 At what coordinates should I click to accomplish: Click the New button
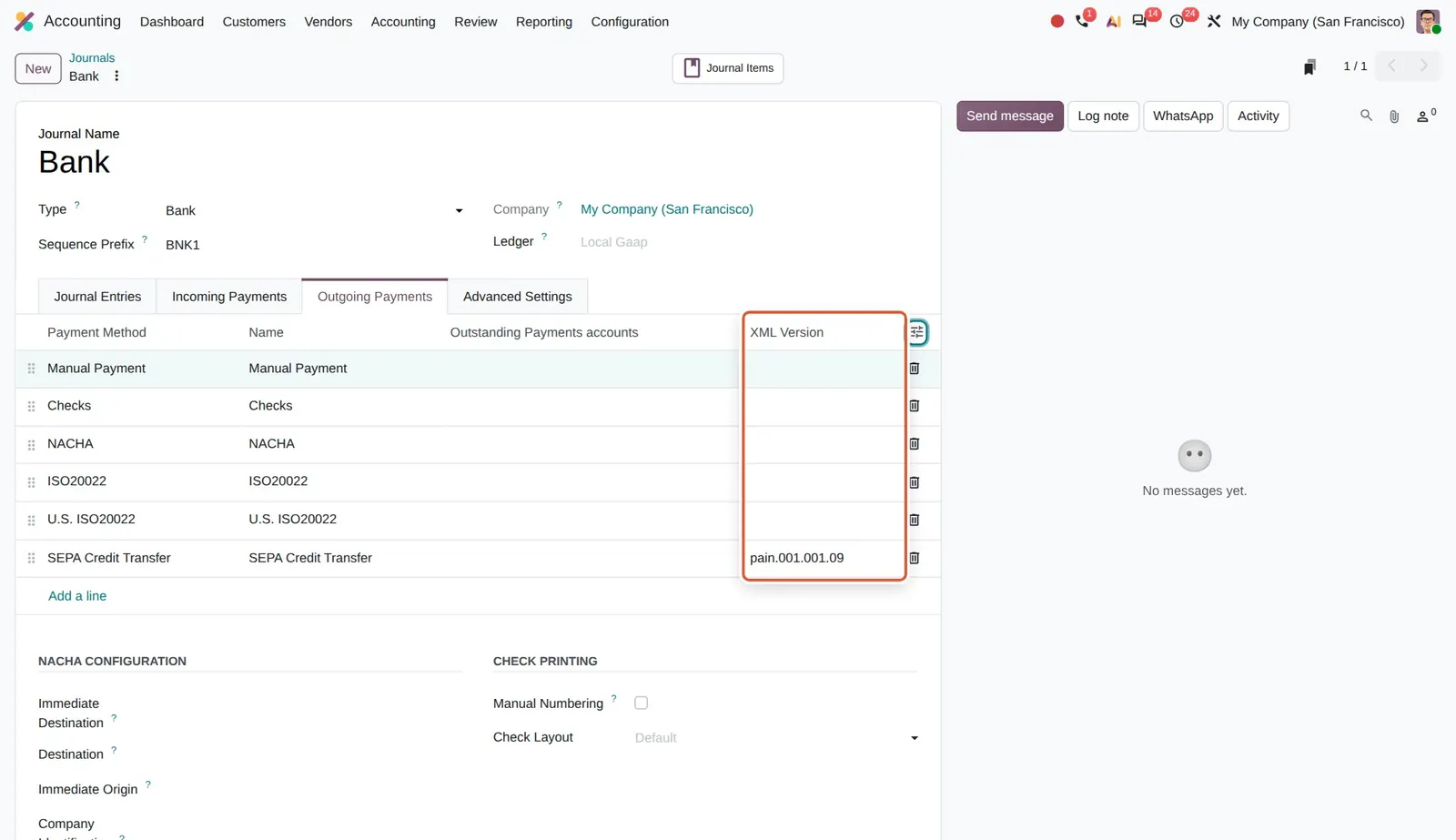(38, 68)
